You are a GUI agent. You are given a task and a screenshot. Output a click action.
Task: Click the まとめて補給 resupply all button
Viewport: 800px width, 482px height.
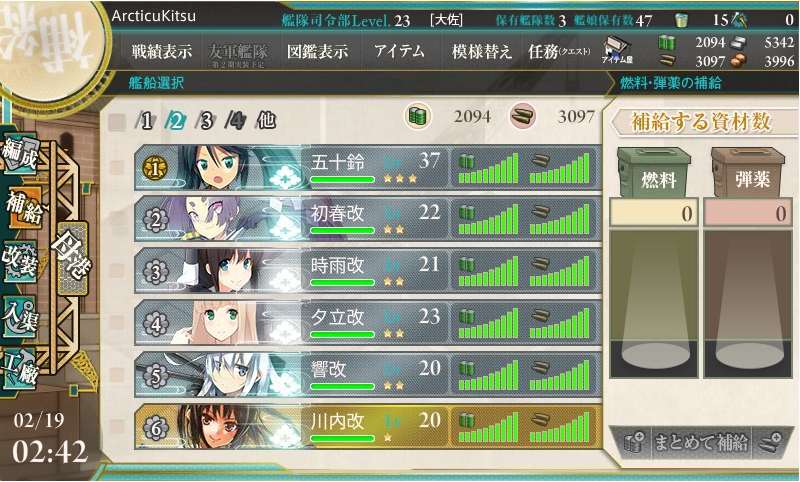tap(701, 442)
